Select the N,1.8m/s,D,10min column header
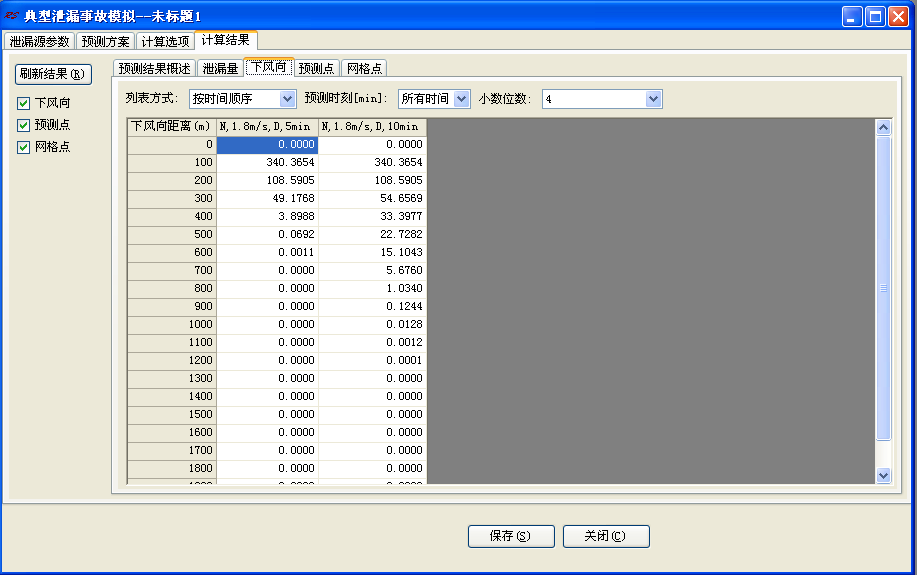Viewport: 917px width, 575px height. (373, 126)
